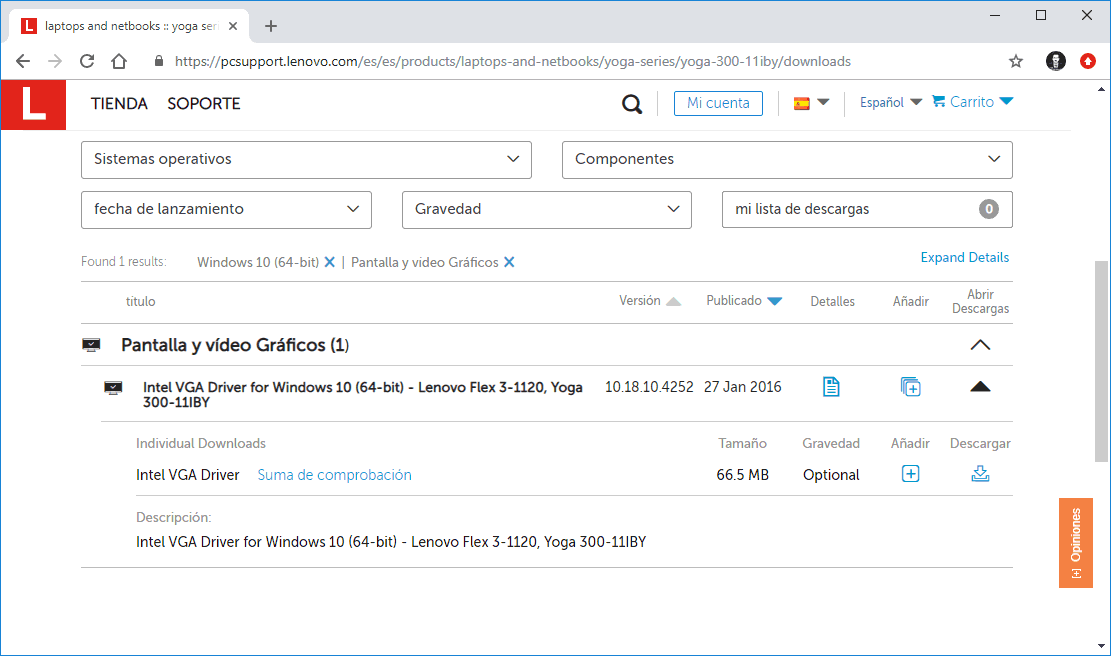
Task: Select the laptops and netbooks browser tab
Action: (x=129, y=26)
